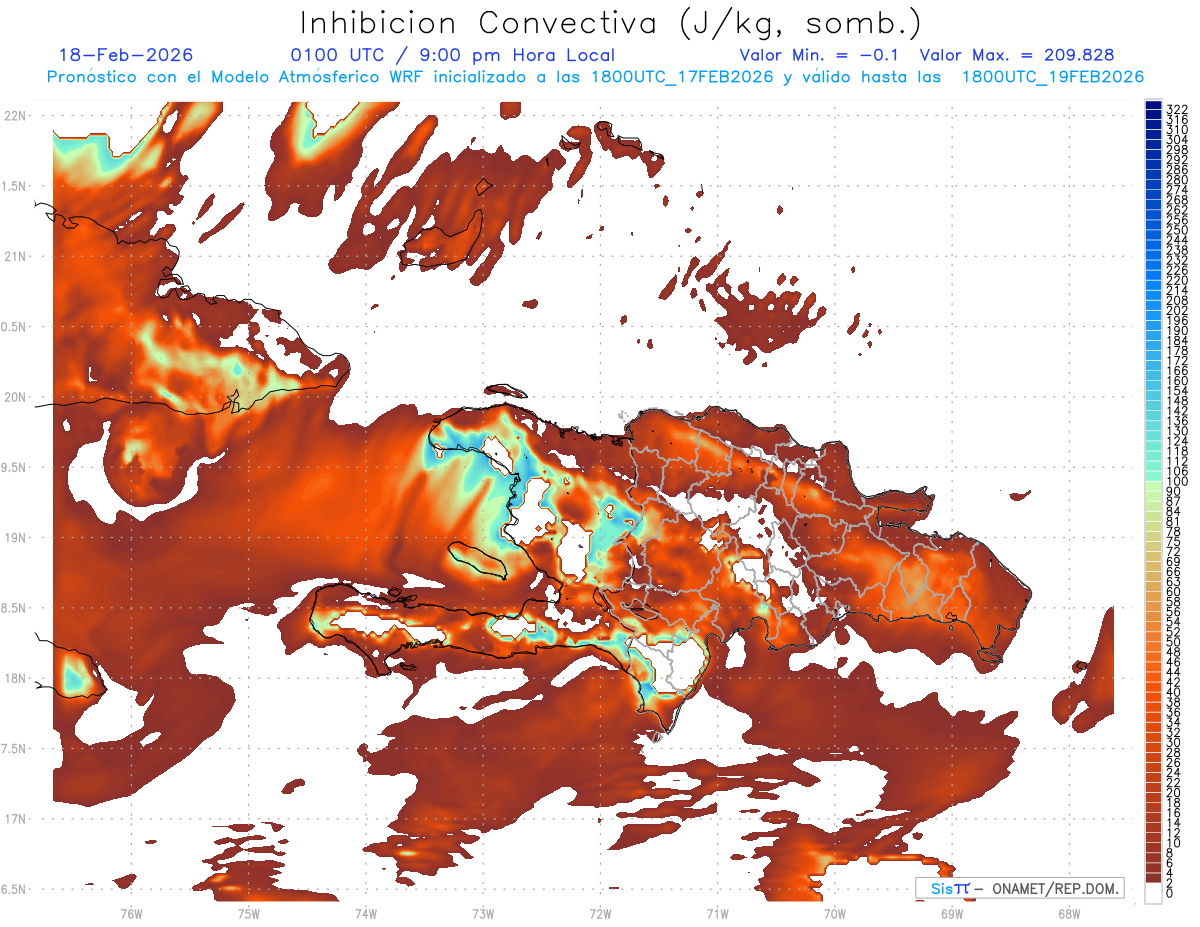
Task: Click the '322' value on the color scale
Action: (x=1176, y=108)
